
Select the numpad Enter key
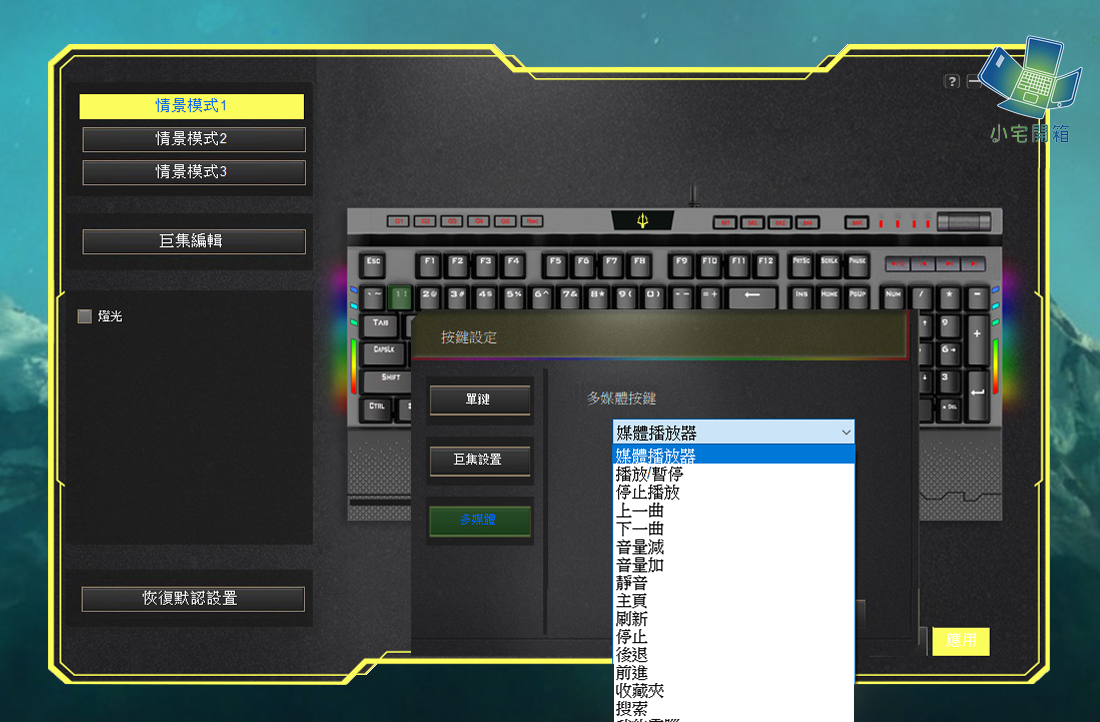click(977, 395)
